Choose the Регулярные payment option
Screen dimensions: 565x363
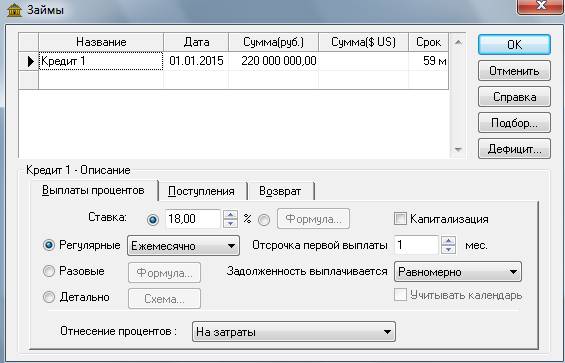[x=49, y=245]
